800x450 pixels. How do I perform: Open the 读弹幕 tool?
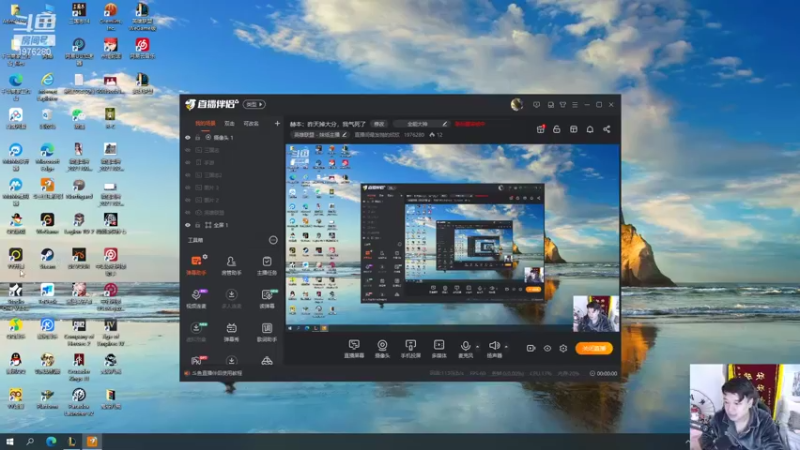pos(266,298)
